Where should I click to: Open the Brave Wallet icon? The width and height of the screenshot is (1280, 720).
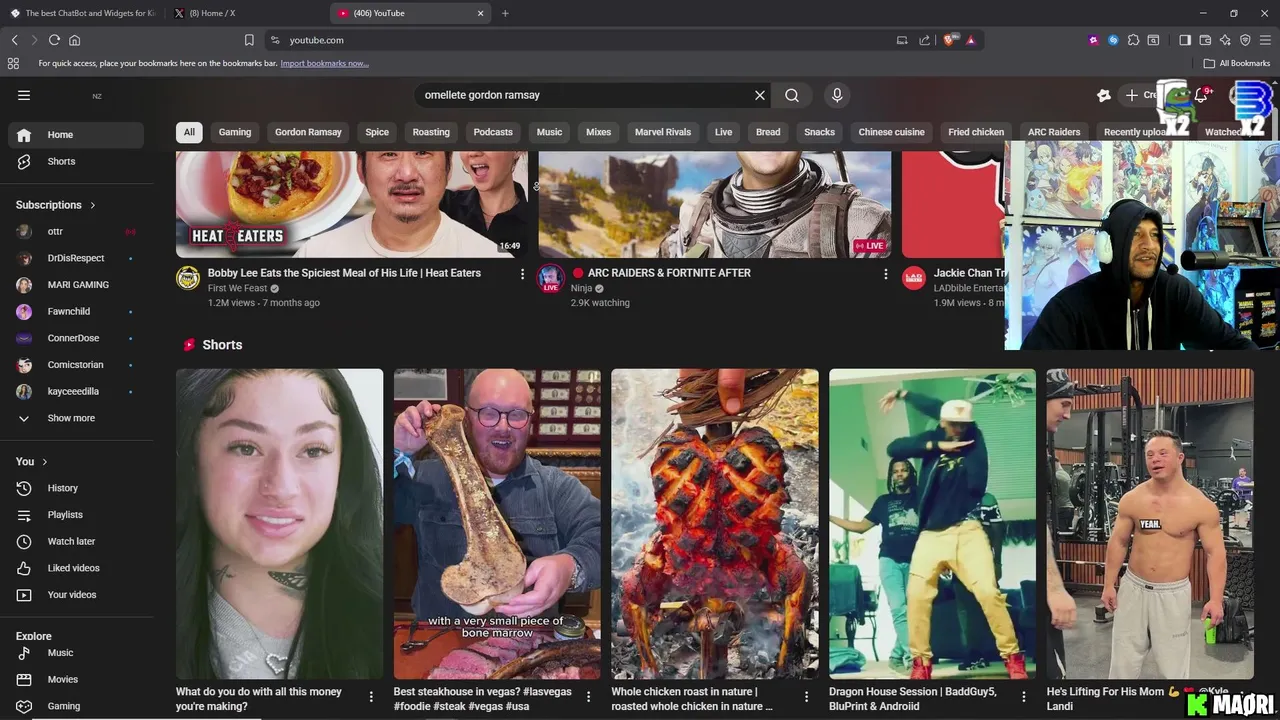1205,40
